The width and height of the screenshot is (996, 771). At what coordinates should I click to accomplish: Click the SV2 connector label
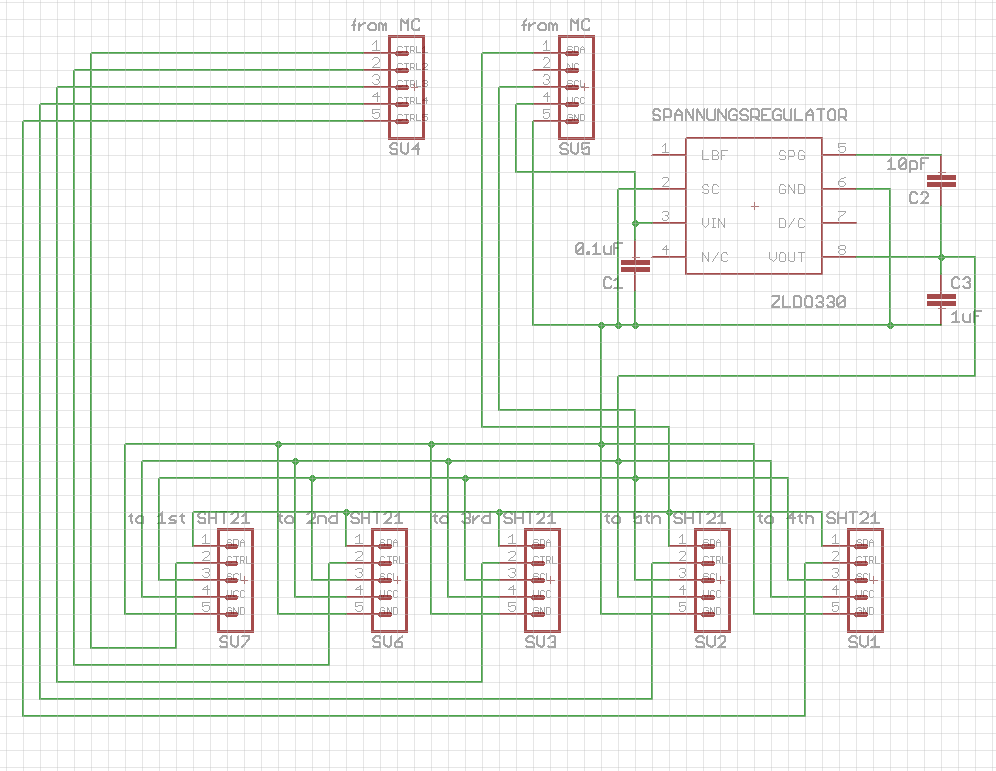coord(710,642)
